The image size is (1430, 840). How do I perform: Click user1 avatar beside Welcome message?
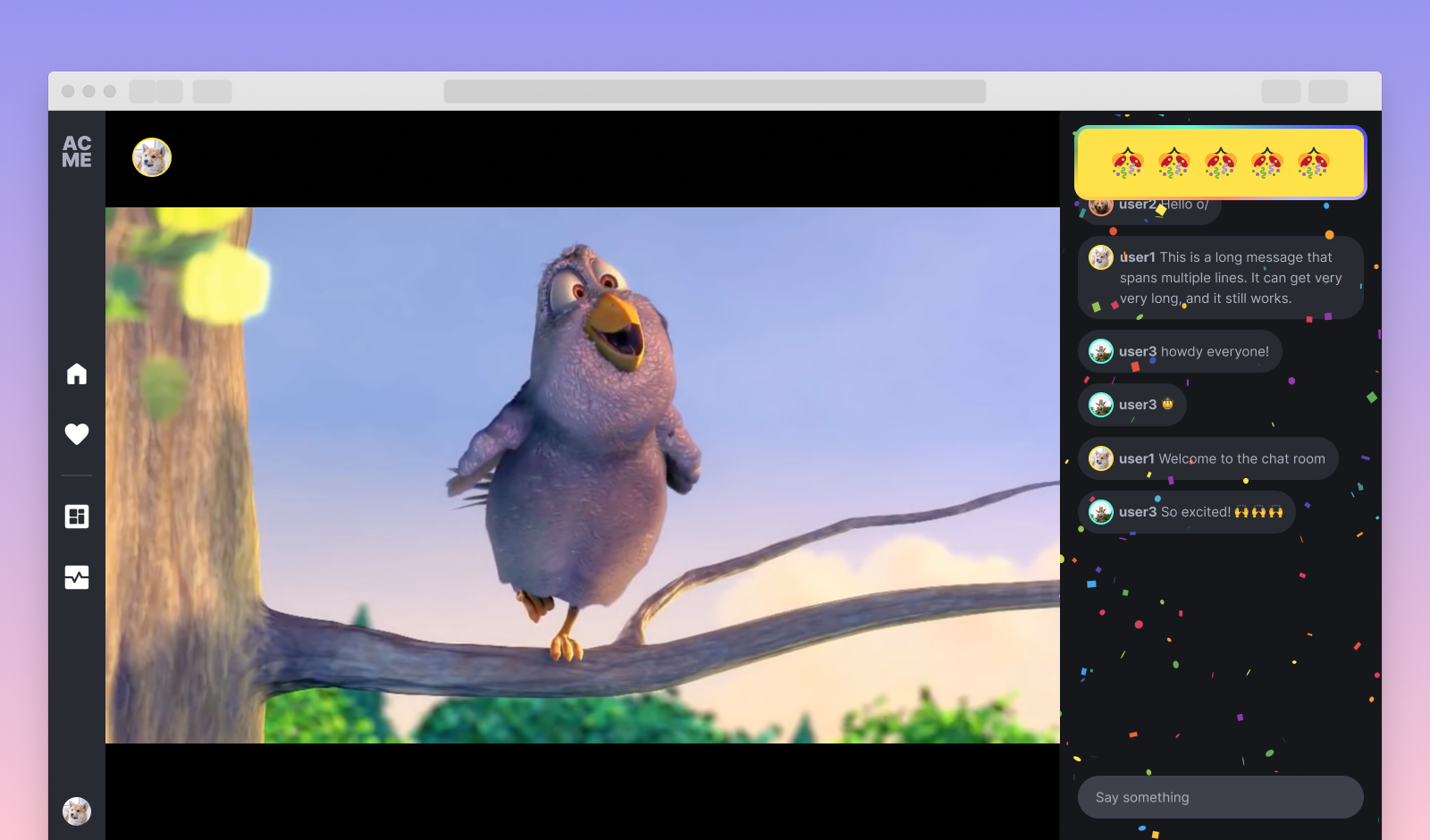coord(1101,458)
